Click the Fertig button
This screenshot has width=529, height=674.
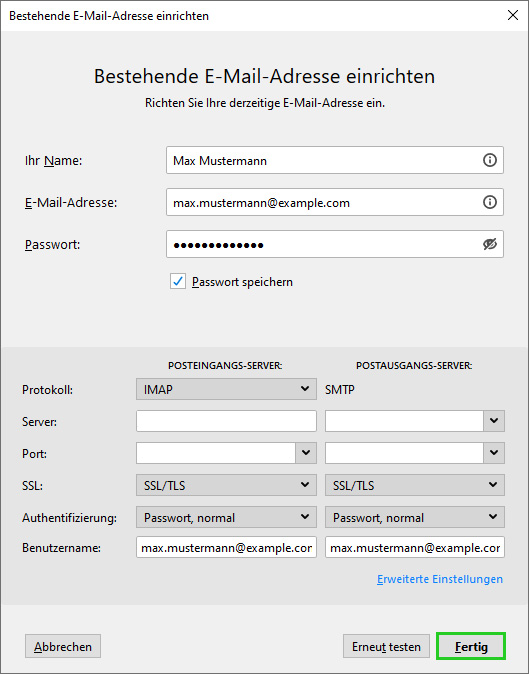click(471, 646)
